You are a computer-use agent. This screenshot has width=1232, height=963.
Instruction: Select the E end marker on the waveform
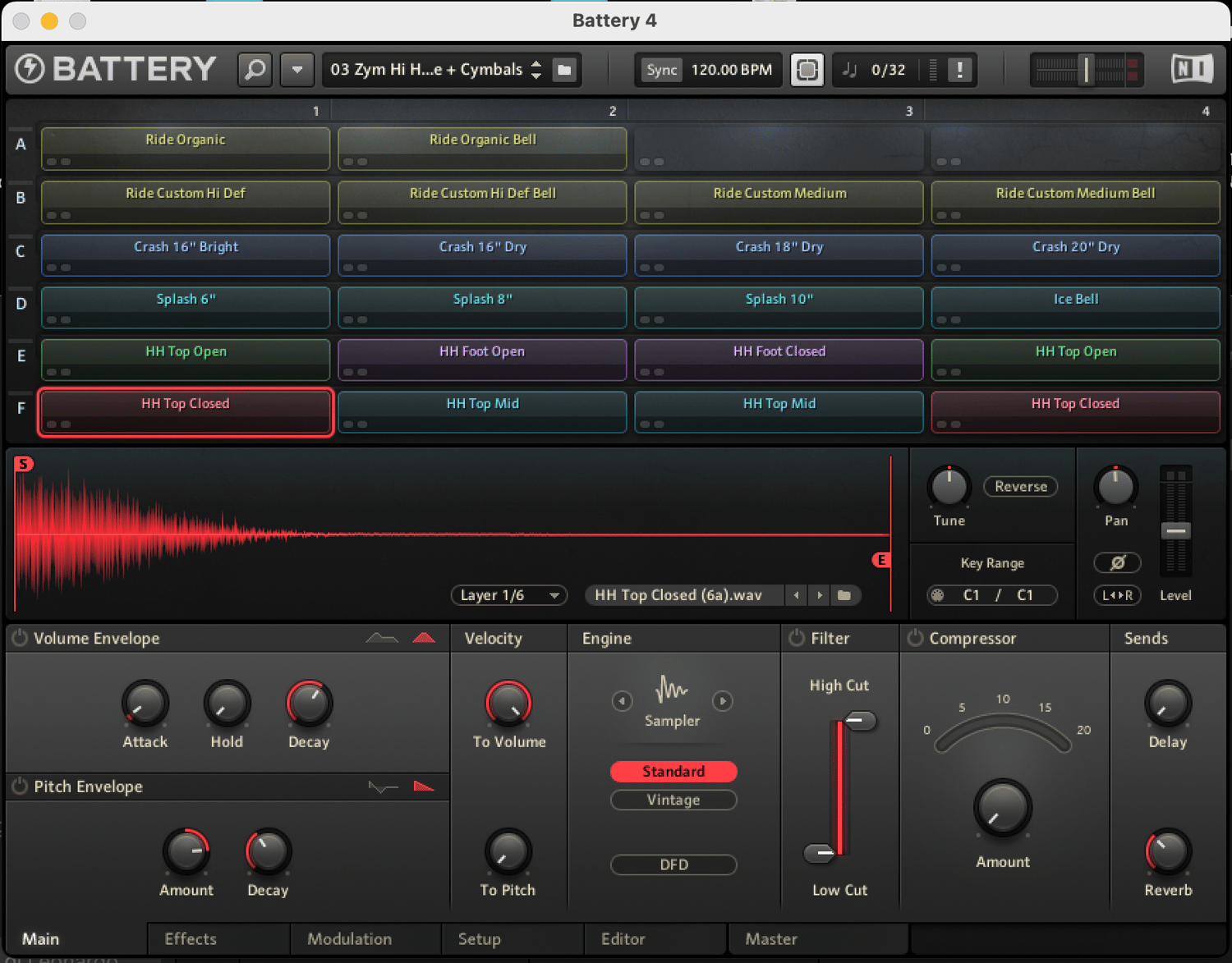click(881, 560)
